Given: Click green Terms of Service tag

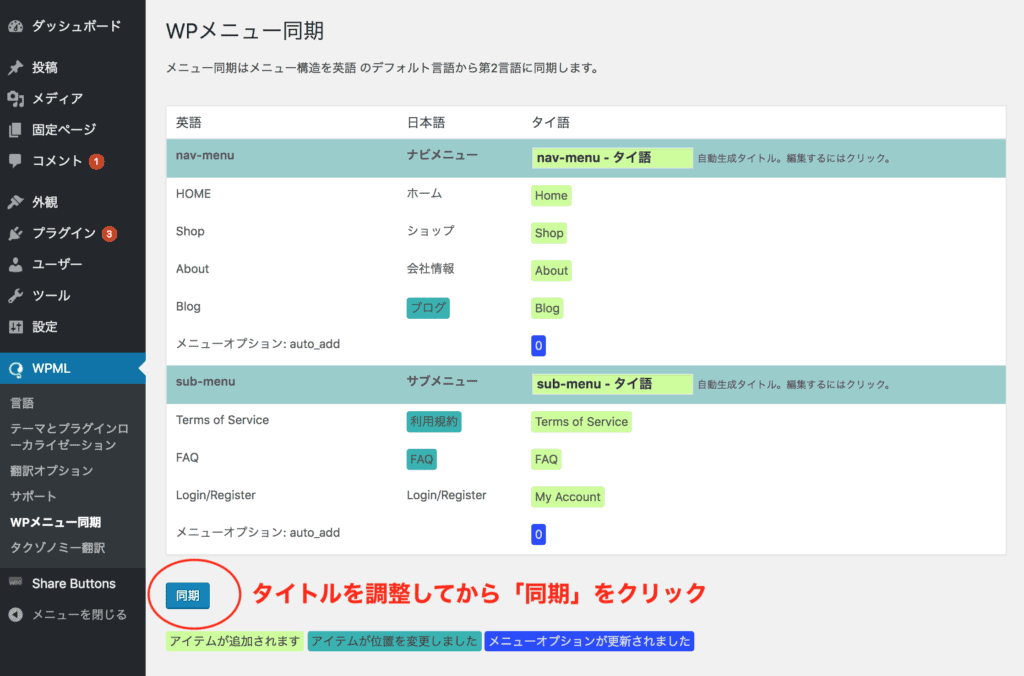Looking at the screenshot, I should click(x=581, y=422).
